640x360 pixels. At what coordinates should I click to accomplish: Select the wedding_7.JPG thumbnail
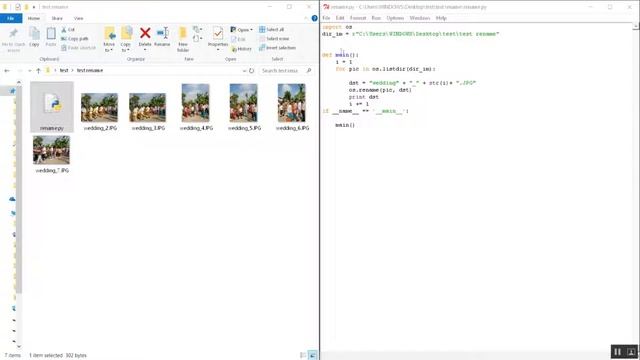point(51,150)
